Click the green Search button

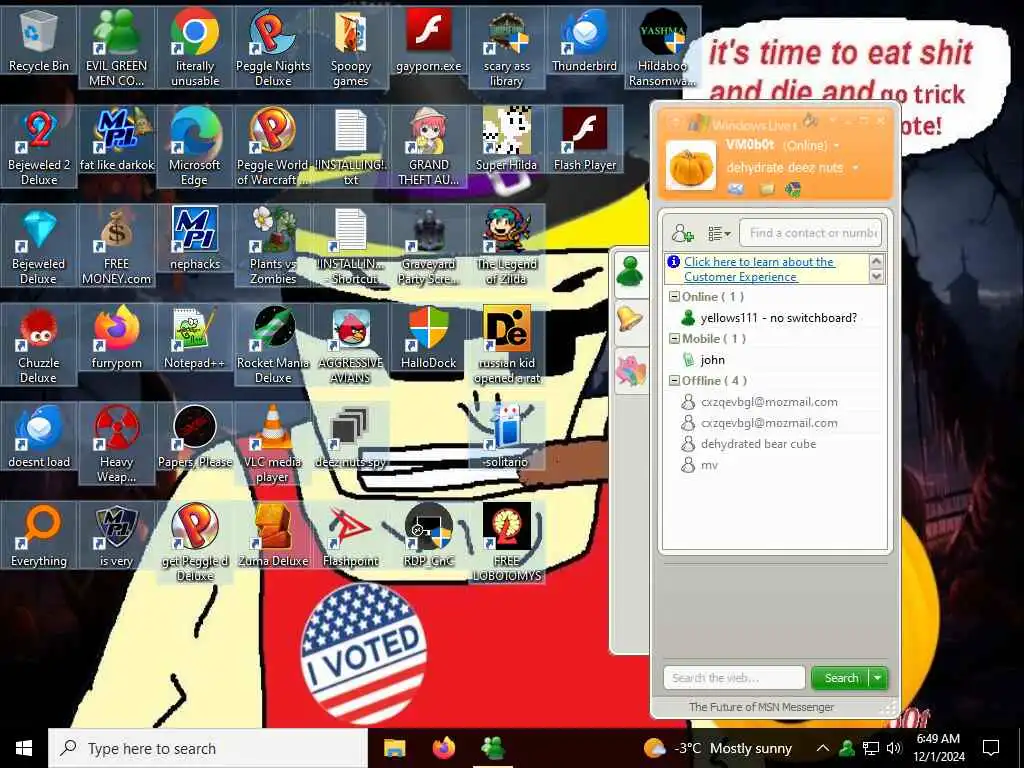840,678
